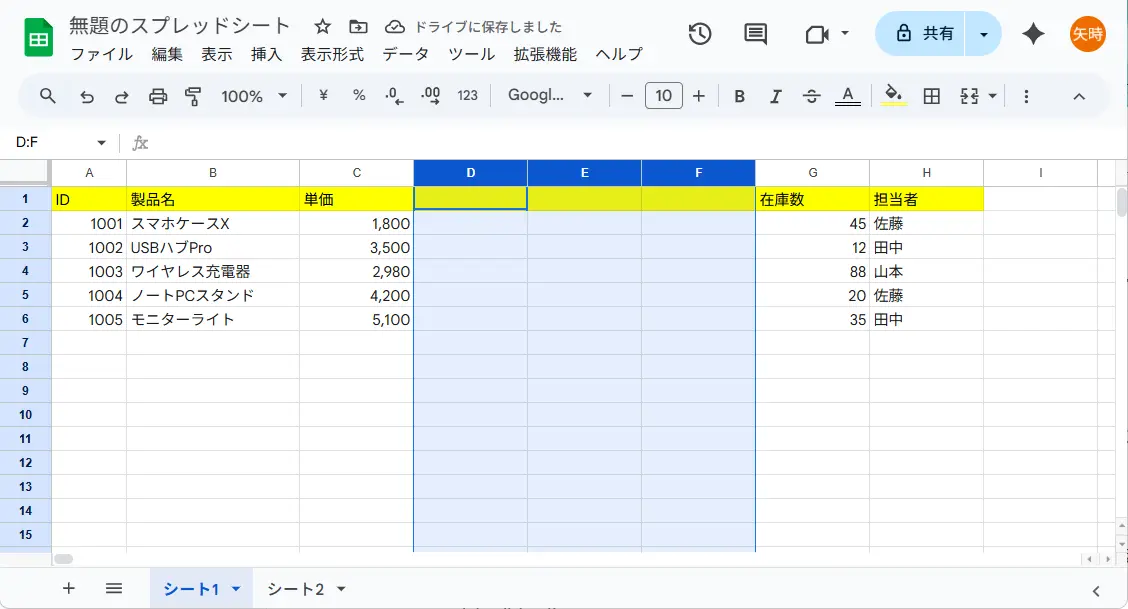This screenshot has width=1128, height=609.
Task: Open version history clock icon
Action: 700,34
